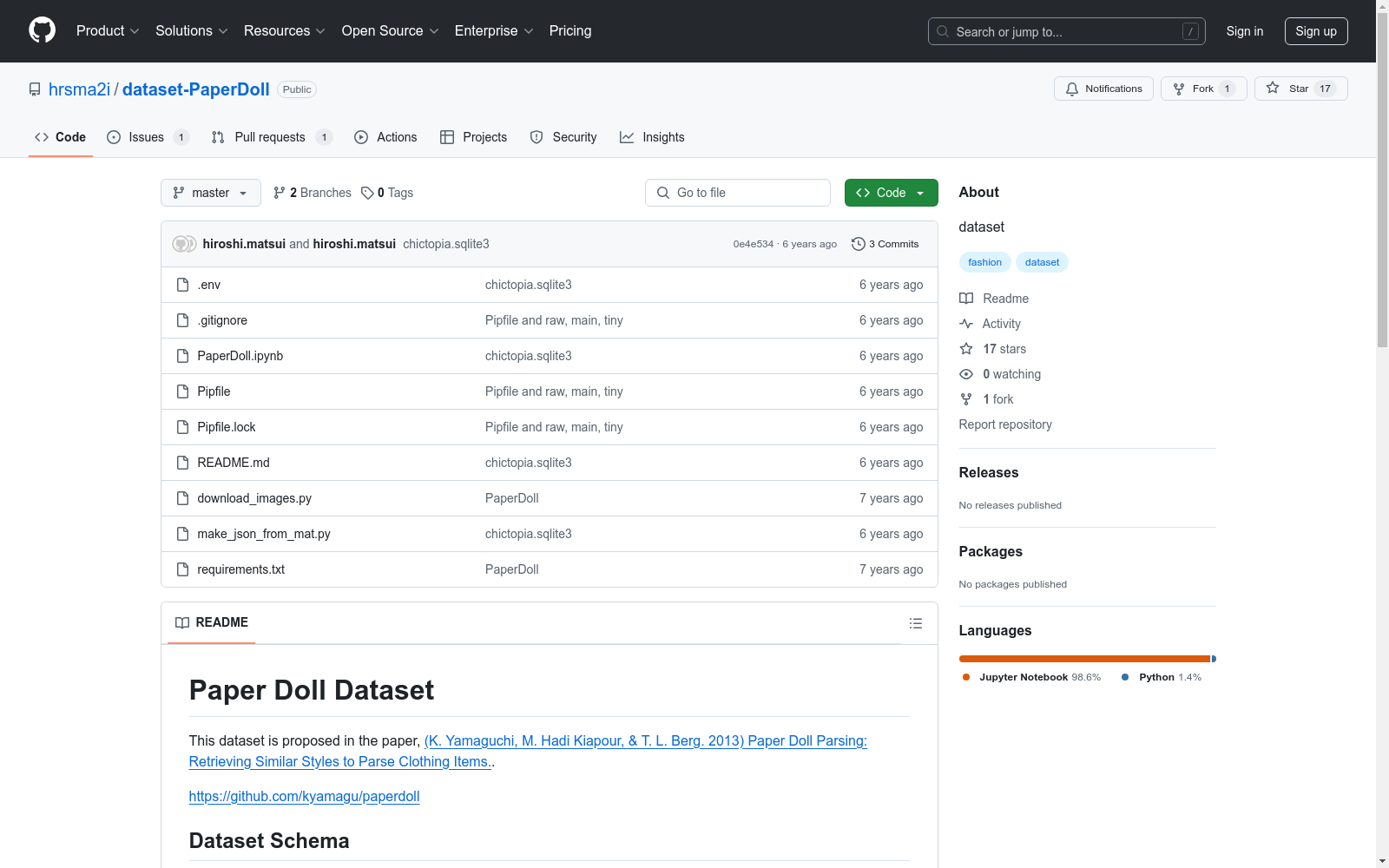Click Report repository link
Screen dimensions: 1389x868
tap(1005, 424)
